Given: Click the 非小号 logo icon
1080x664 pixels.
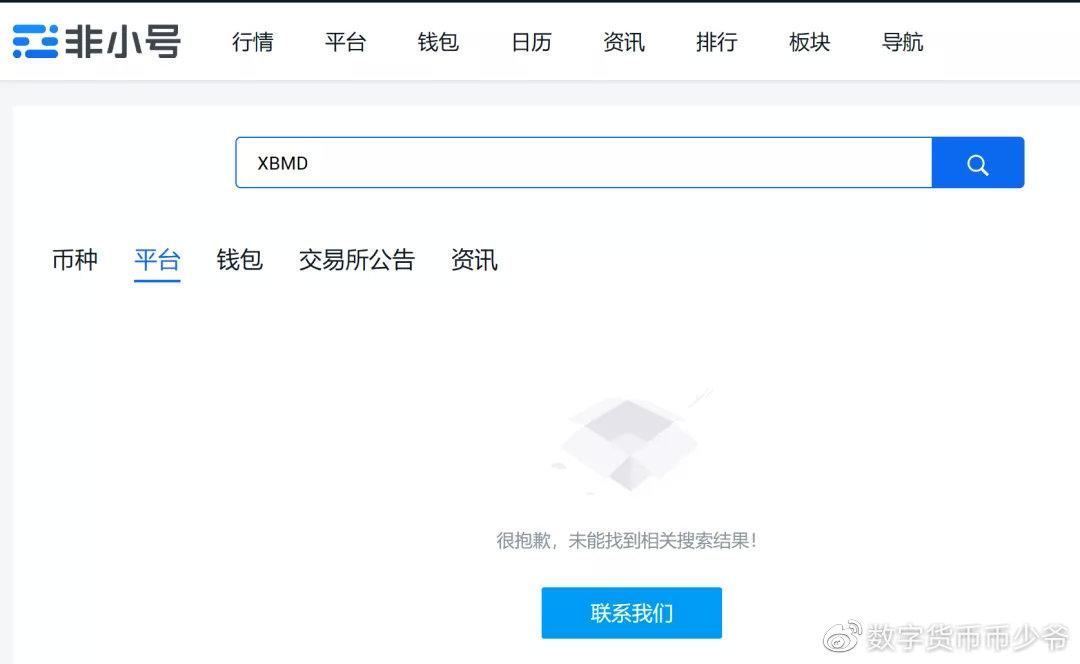Looking at the screenshot, I should tap(33, 41).
